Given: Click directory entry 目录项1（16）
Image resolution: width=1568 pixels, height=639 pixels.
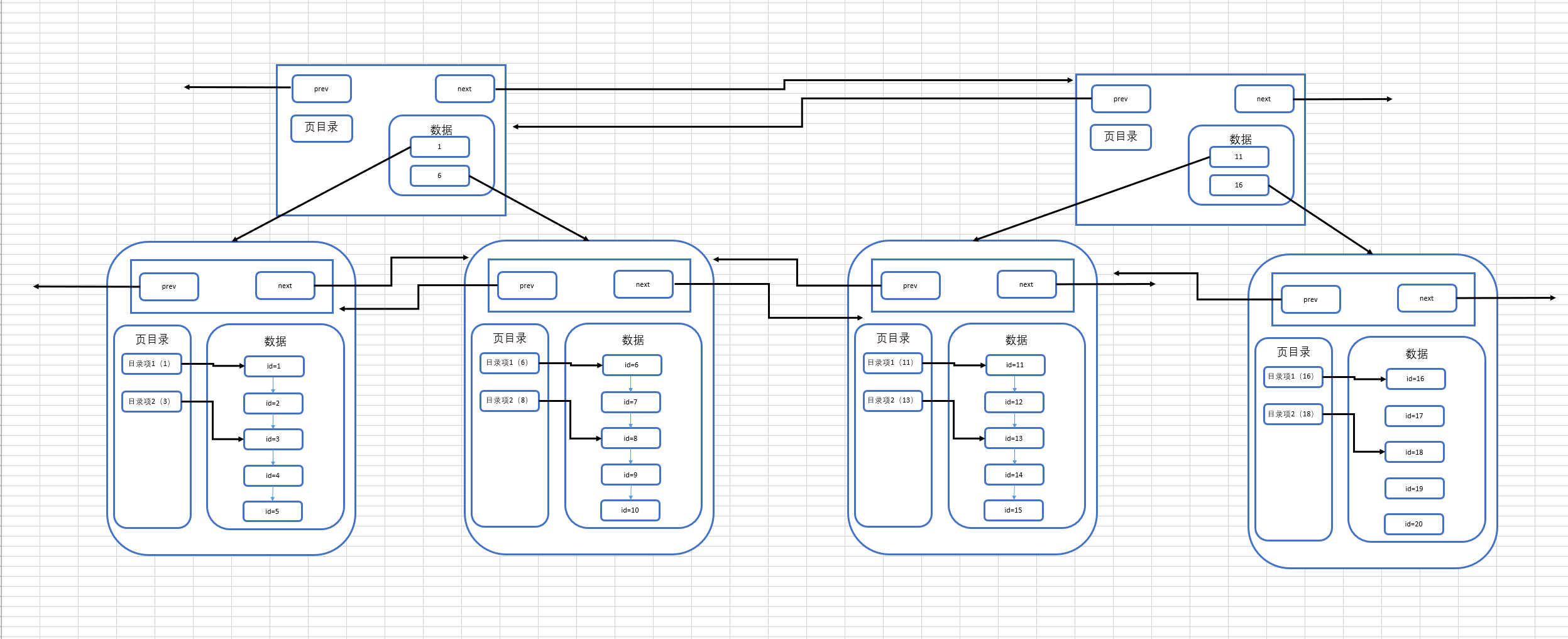Looking at the screenshot, I should pos(1293,377).
